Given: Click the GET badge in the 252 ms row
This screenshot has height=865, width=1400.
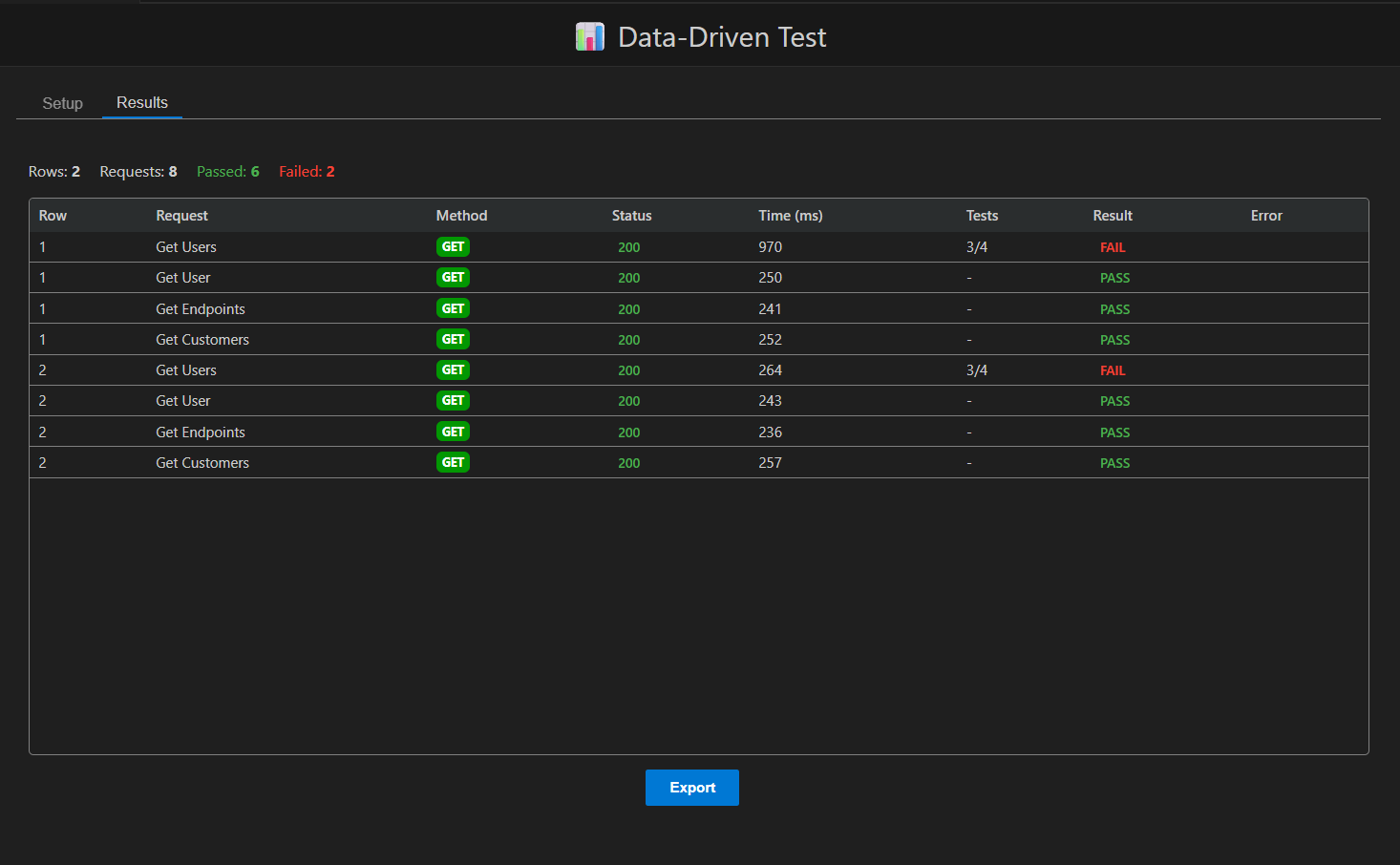Looking at the screenshot, I should point(453,339).
